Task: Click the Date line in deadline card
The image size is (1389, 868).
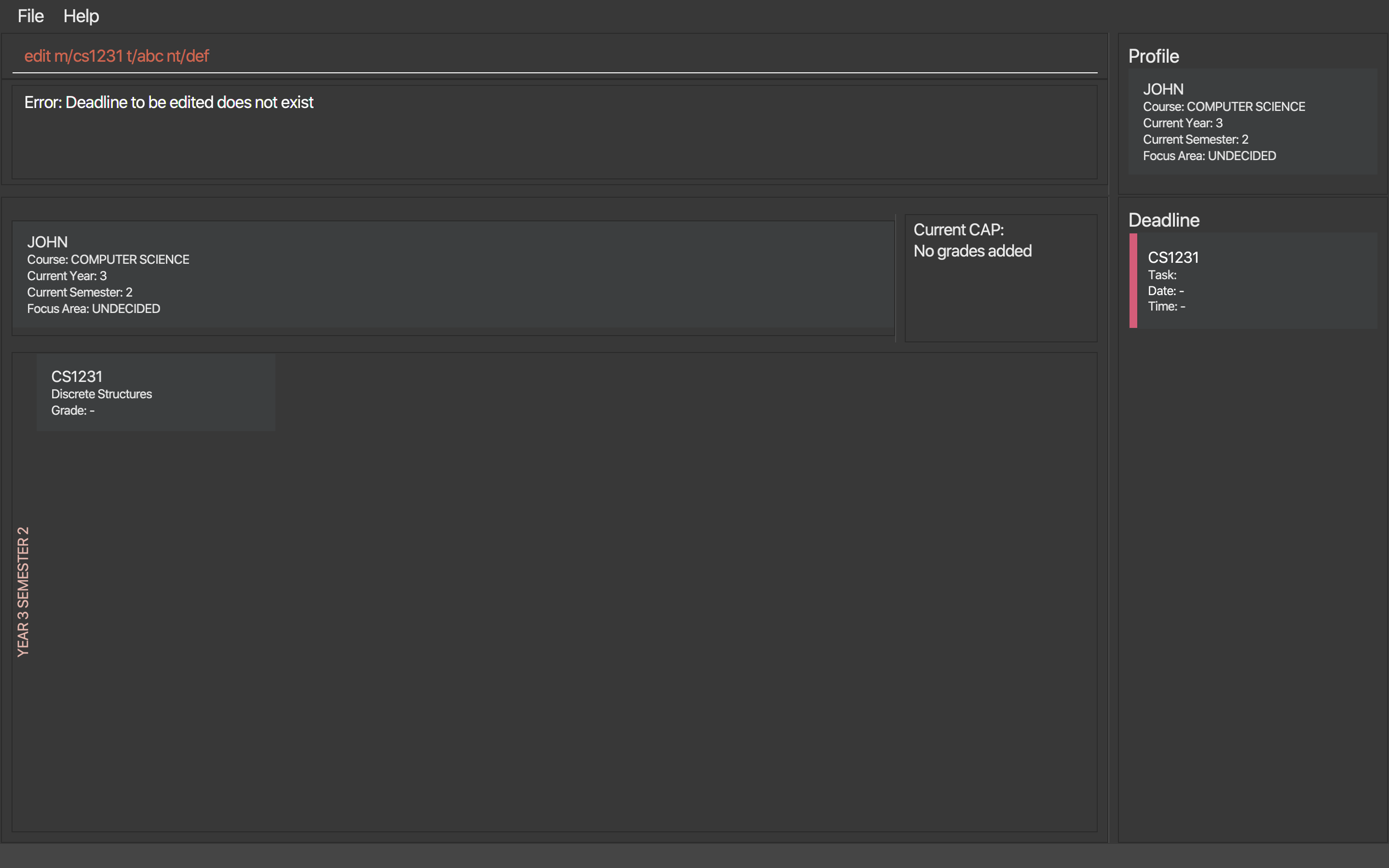Action: [1165, 291]
